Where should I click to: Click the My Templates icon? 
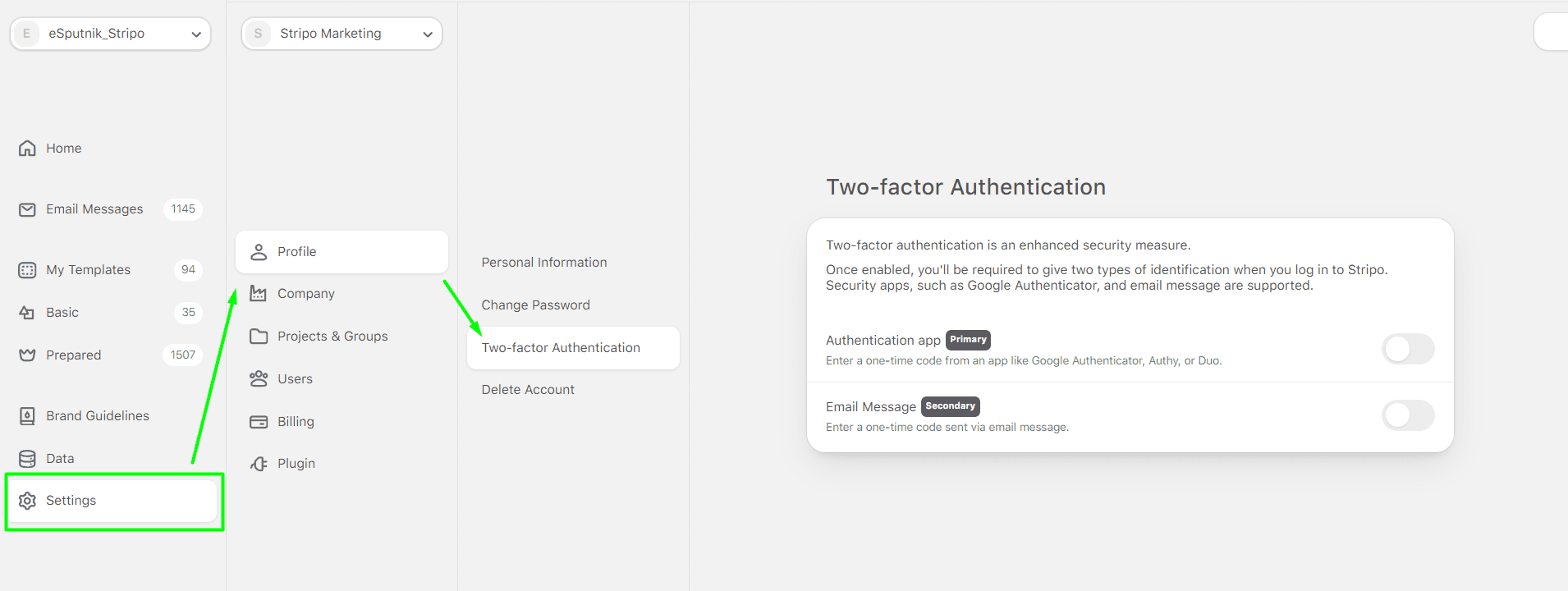tap(27, 270)
